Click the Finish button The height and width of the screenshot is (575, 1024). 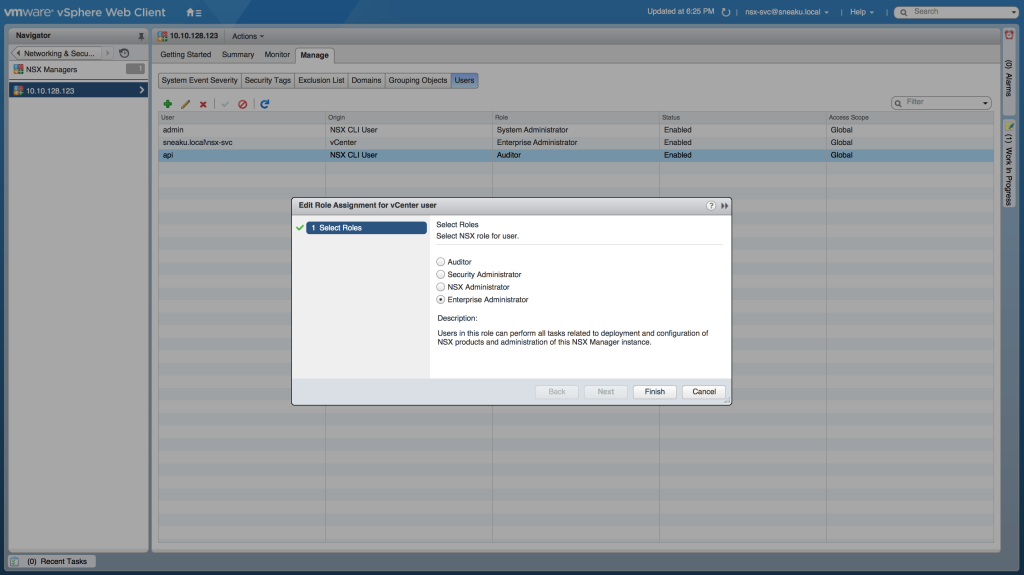[654, 391]
